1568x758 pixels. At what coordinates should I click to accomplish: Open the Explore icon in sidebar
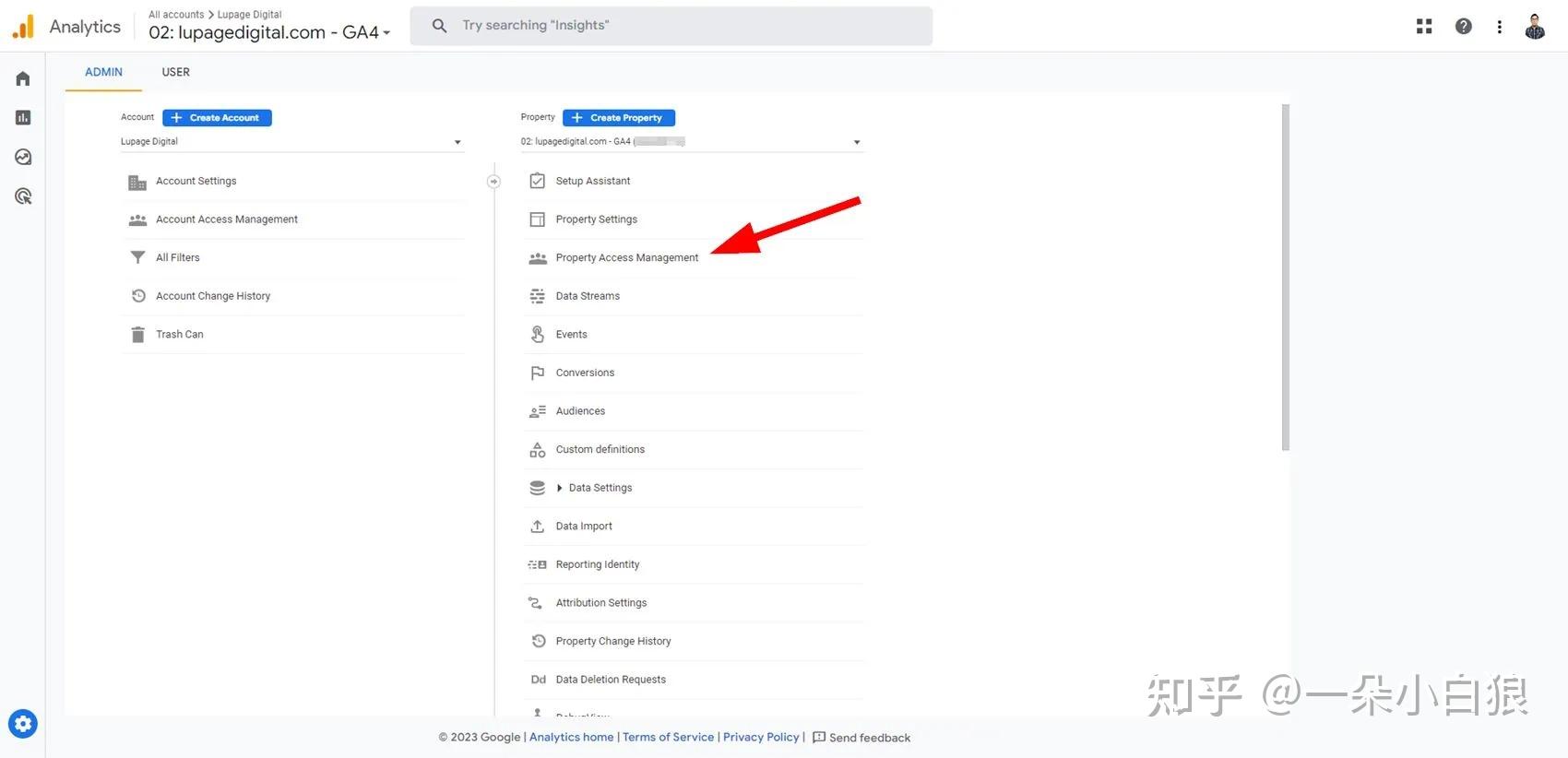pos(23,157)
